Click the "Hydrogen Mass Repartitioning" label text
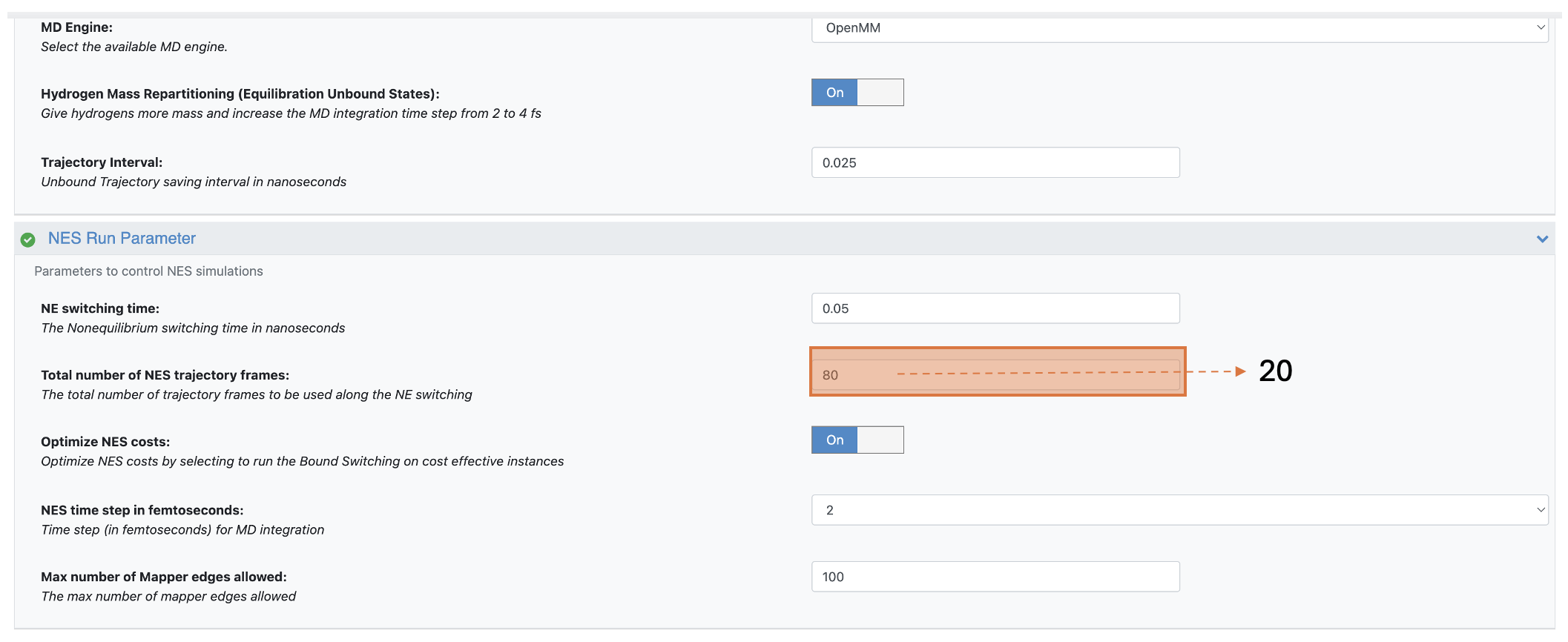This screenshot has height=642, width=1568. coord(240,94)
